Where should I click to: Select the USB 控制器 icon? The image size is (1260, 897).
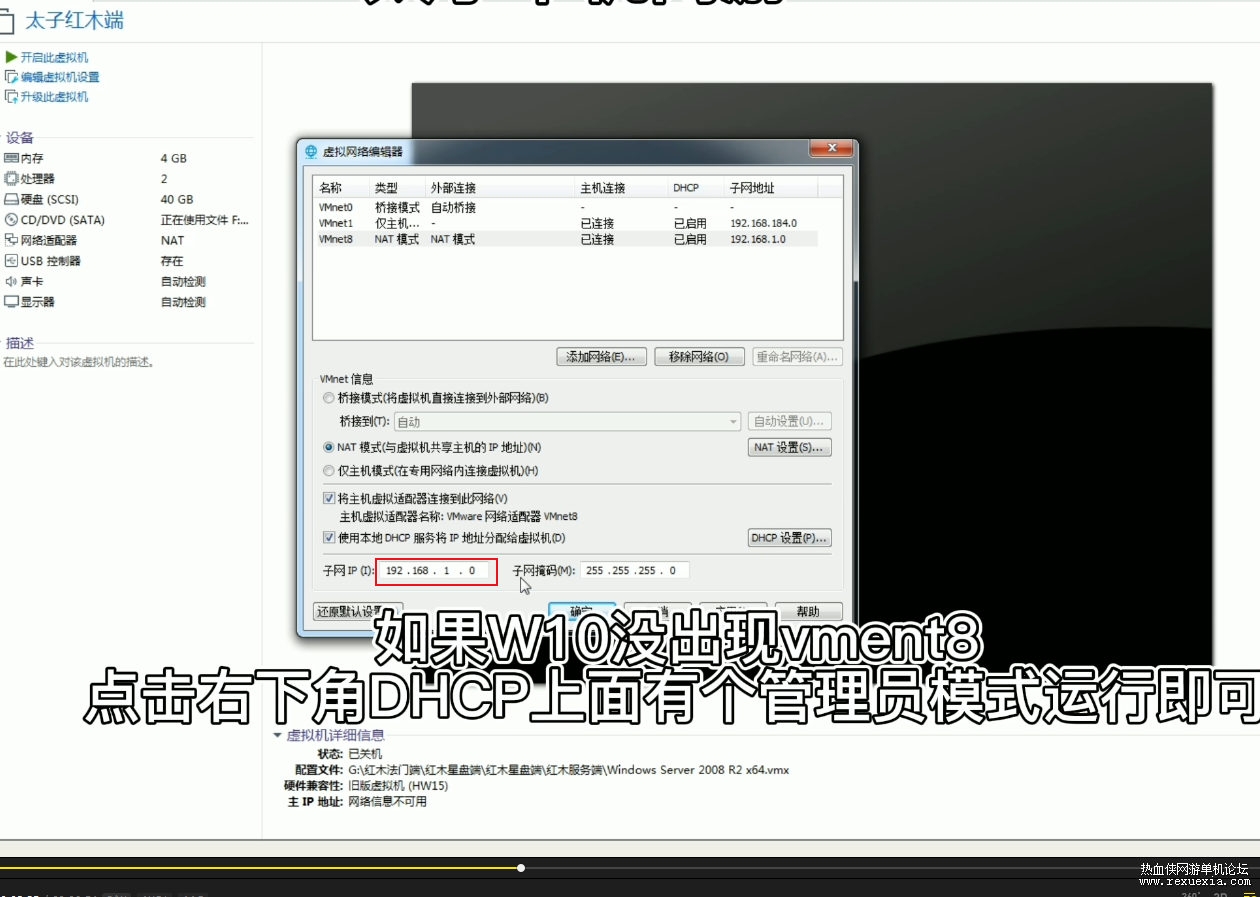click(11, 261)
